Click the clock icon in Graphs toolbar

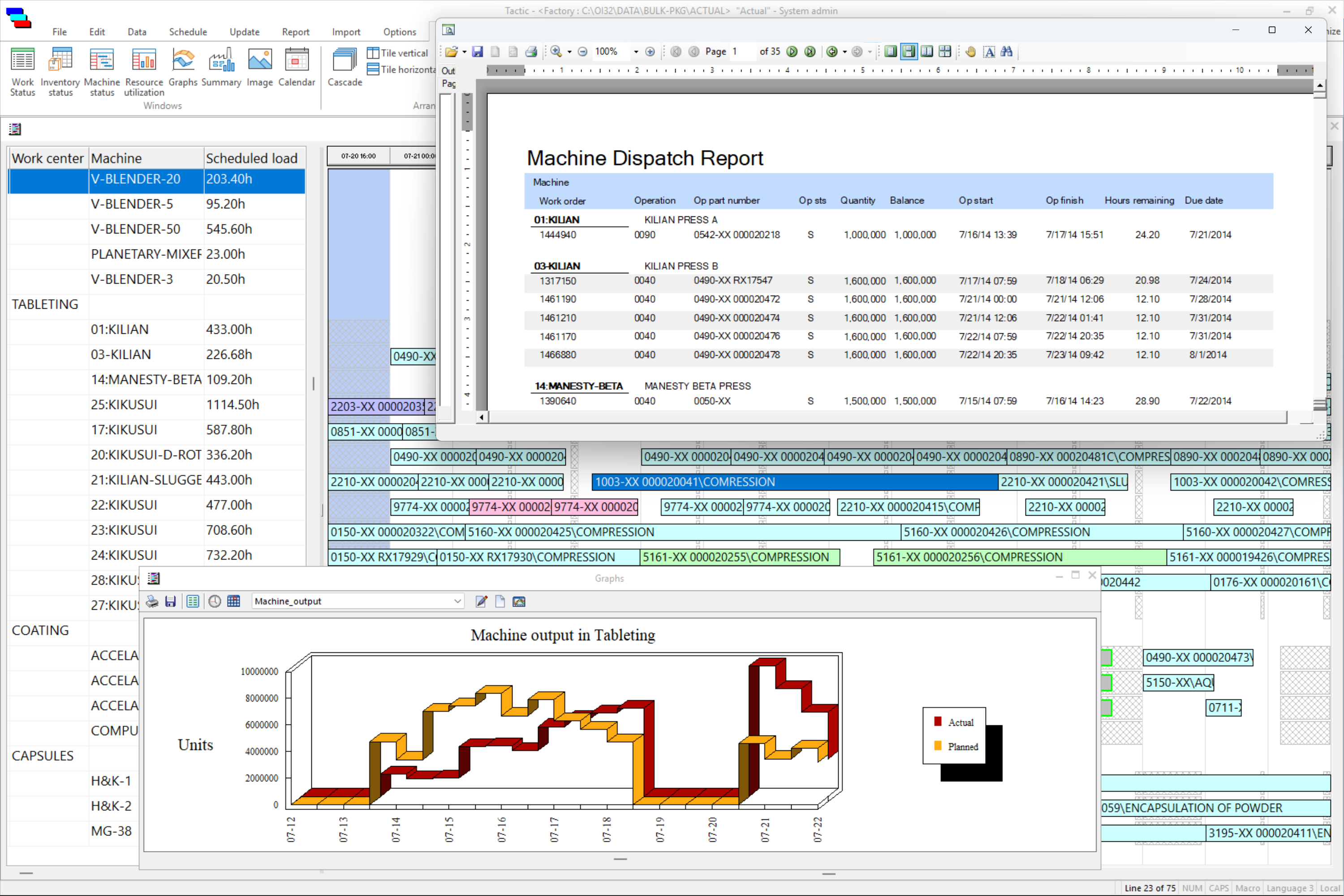(214, 601)
